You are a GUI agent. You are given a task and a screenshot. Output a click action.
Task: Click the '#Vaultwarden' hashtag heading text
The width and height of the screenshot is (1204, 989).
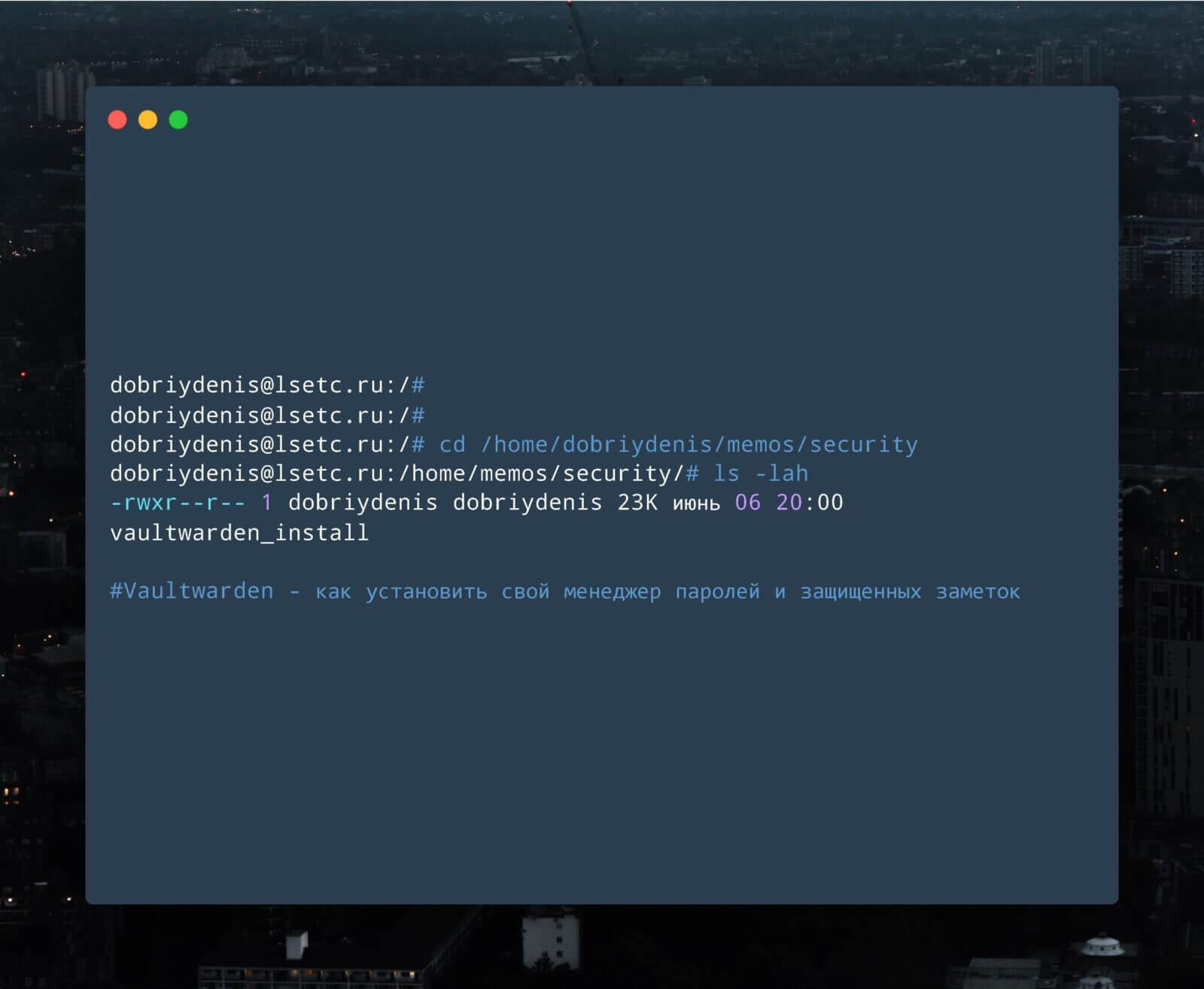(x=192, y=591)
